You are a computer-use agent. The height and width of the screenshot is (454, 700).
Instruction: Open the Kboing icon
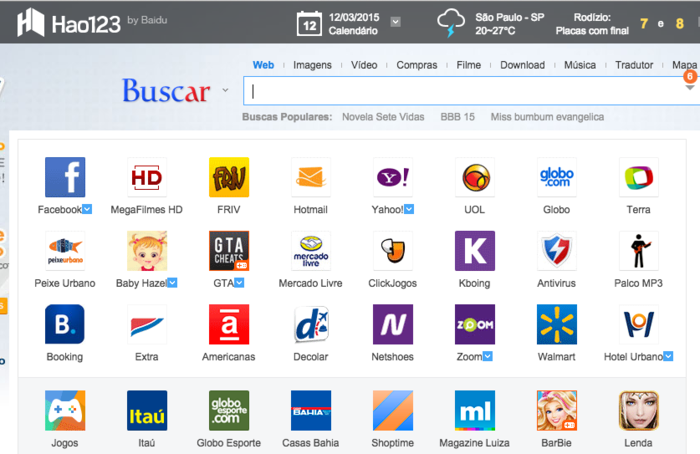pos(475,251)
